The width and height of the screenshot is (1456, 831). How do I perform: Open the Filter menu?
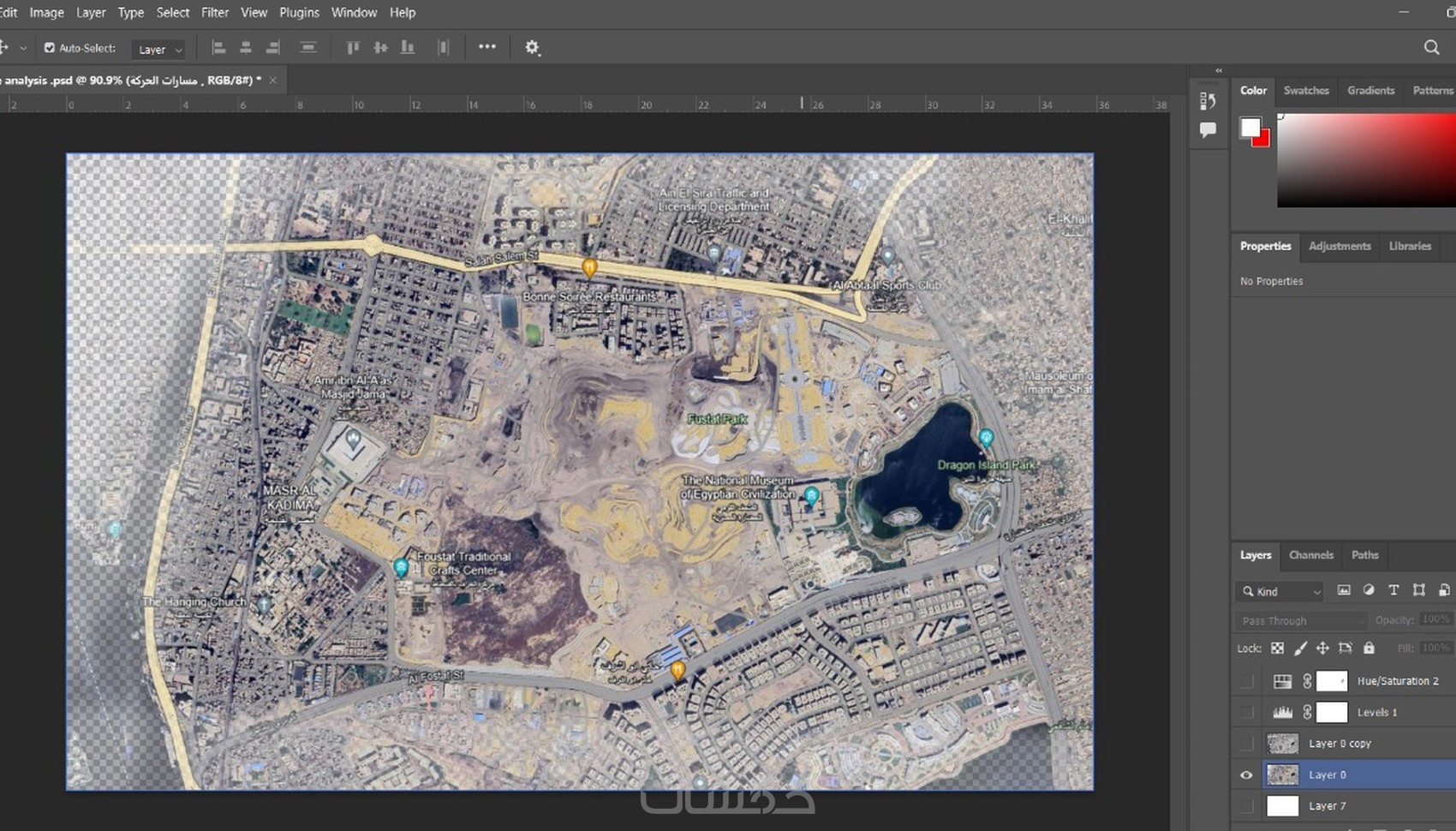click(215, 13)
